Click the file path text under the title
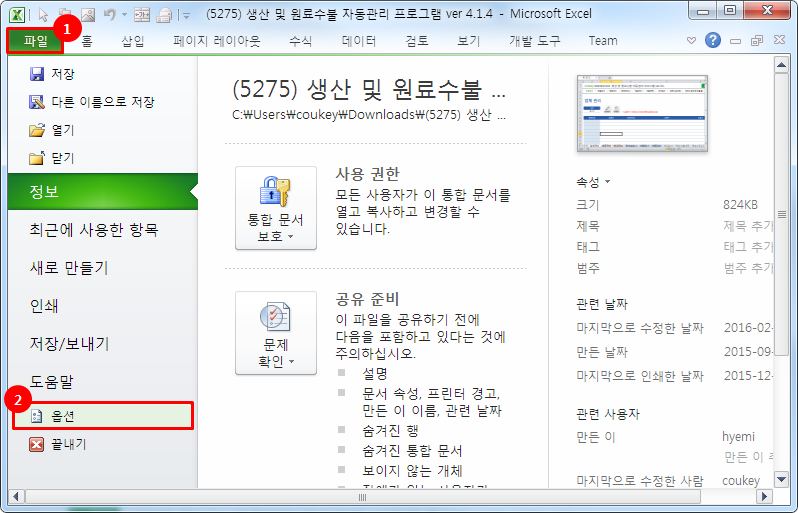The image size is (798, 513). pos(369,115)
